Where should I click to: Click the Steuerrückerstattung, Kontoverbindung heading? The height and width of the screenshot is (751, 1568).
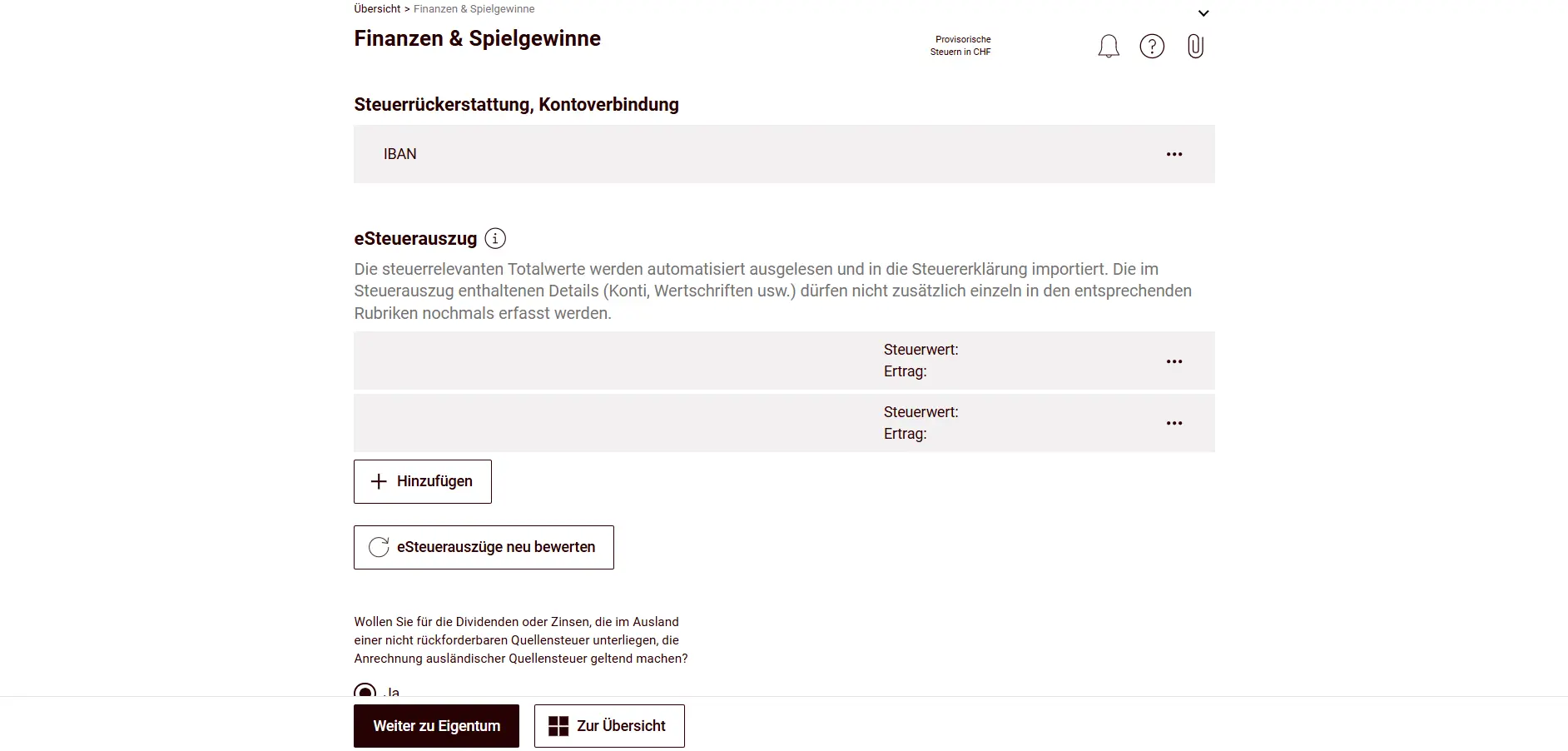[x=516, y=105]
